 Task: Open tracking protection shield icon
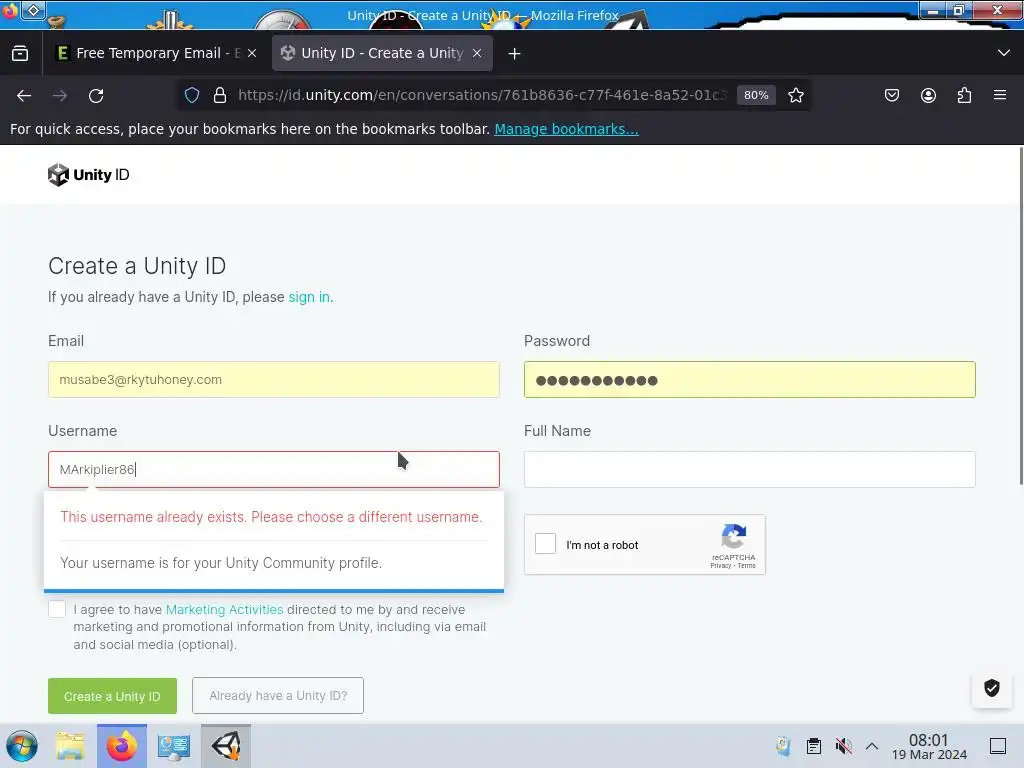coord(192,95)
